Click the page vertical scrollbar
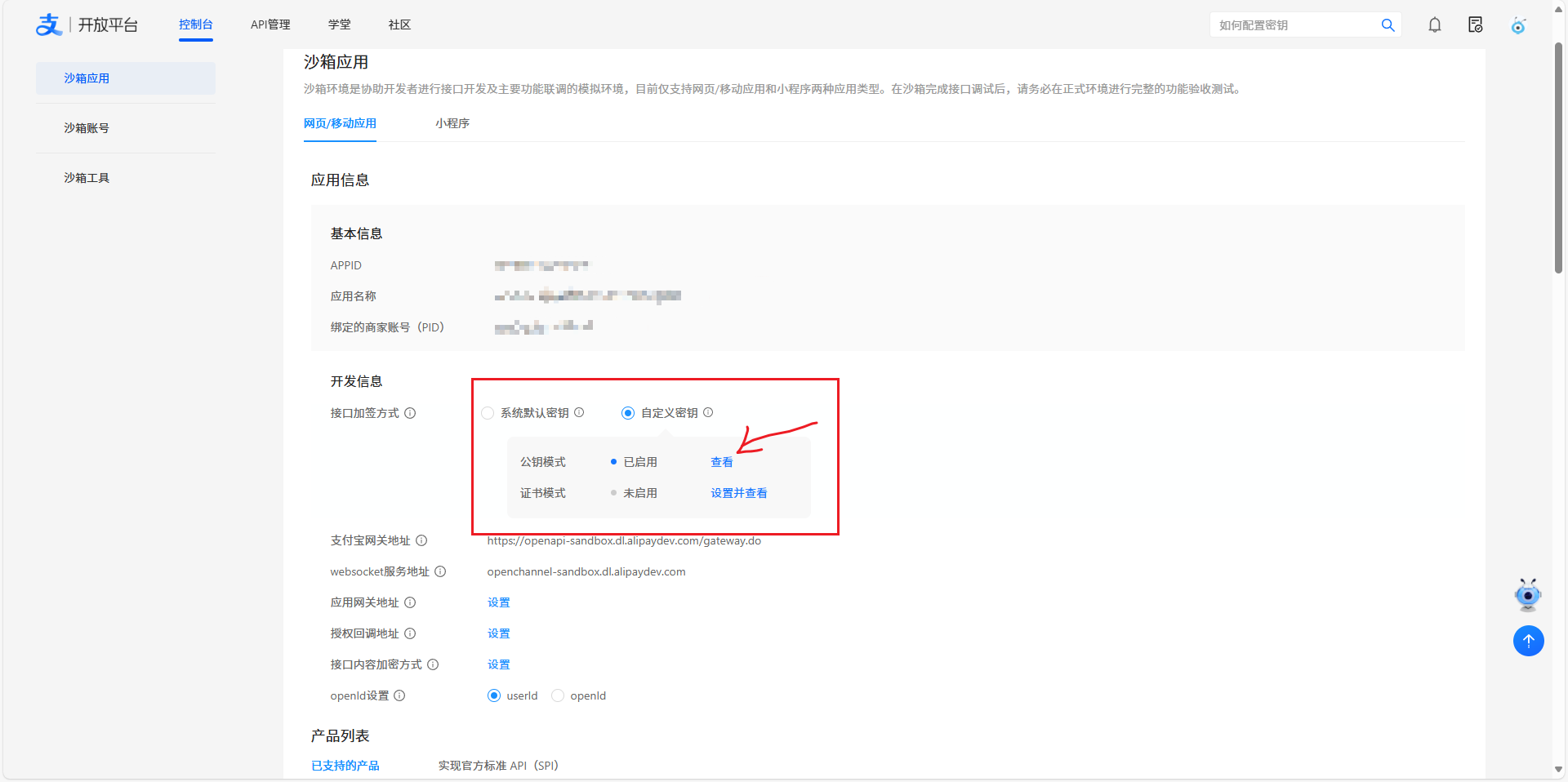The height and width of the screenshot is (782, 1568). pos(1558,159)
